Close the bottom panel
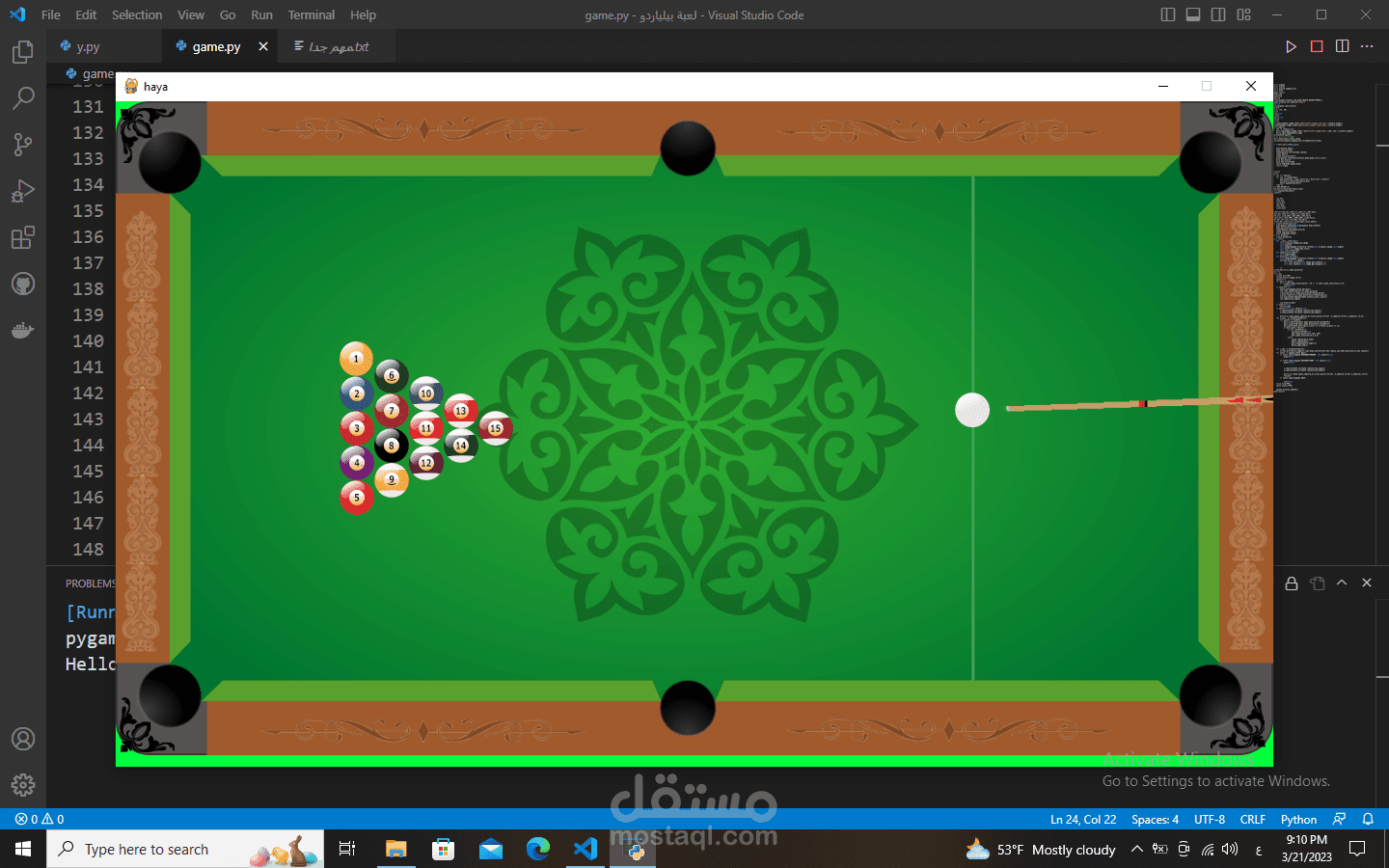1389x868 pixels. [x=1367, y=583]
